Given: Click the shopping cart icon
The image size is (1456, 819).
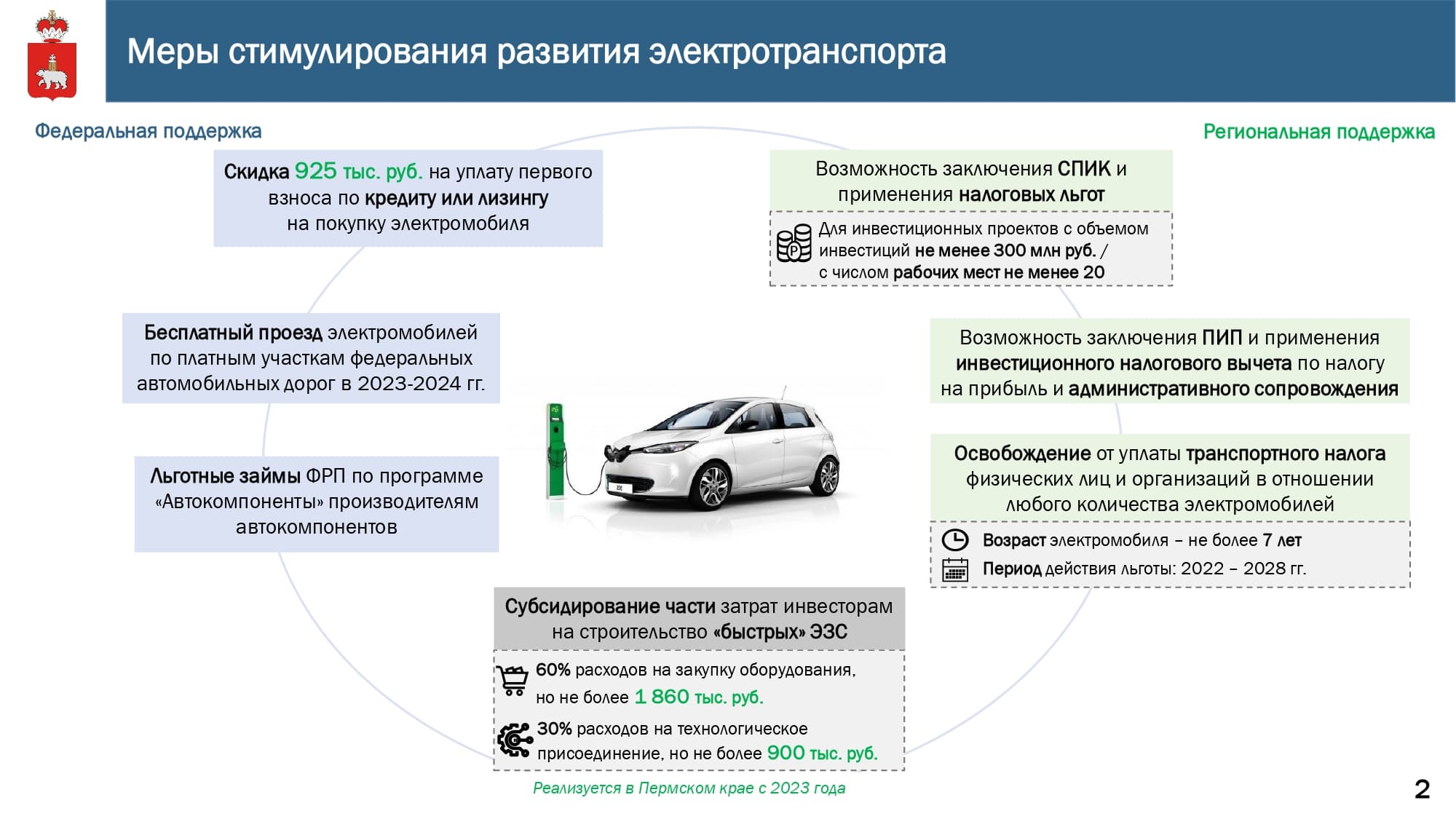Looking at the screenshot, I should point(513,681).
